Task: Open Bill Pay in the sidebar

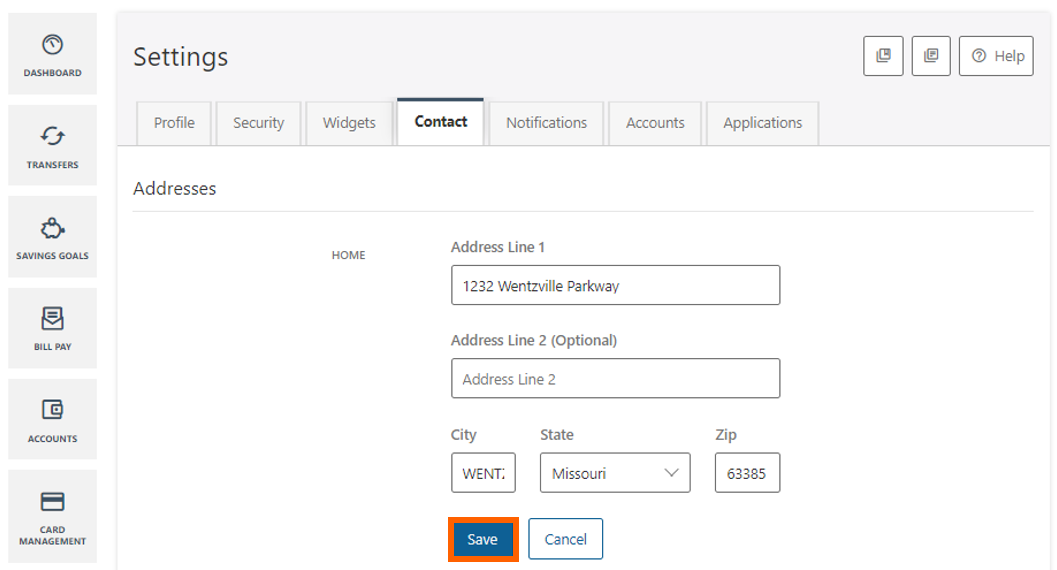Action: [x=53, y=328]
